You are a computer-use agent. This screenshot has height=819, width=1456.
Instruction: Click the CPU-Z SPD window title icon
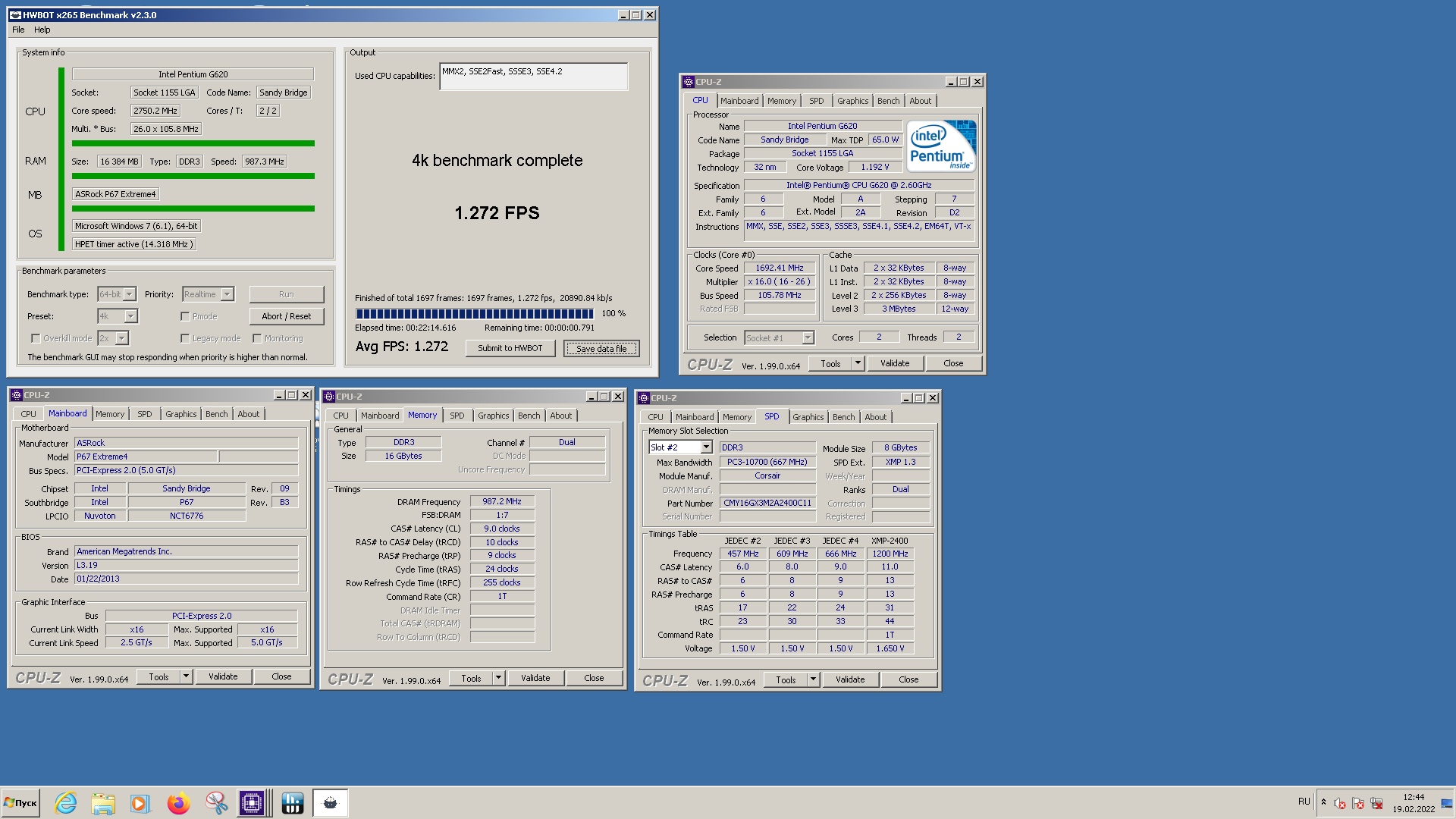coord(643,398)
